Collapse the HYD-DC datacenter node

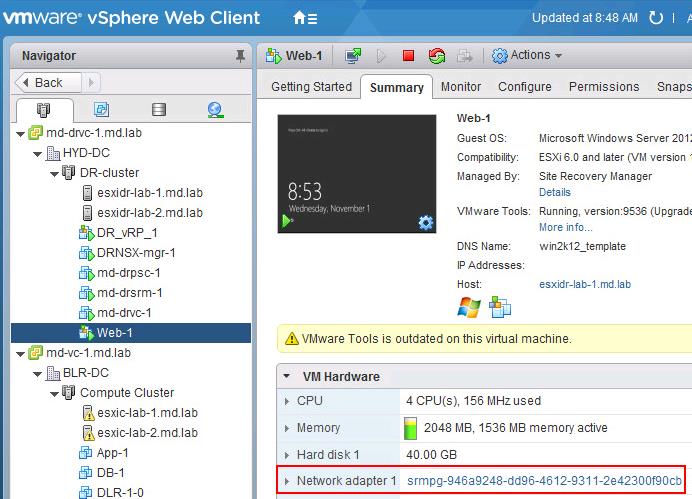point(38,154)
